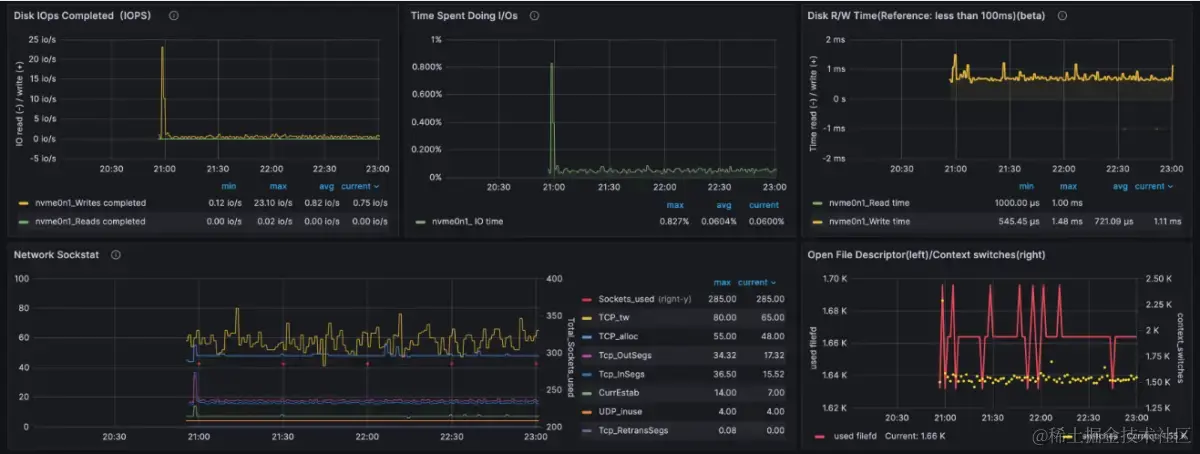Open color picker for Tcp_OutSegs purple swatch
1200x454 pixels.
pos(587,356)
